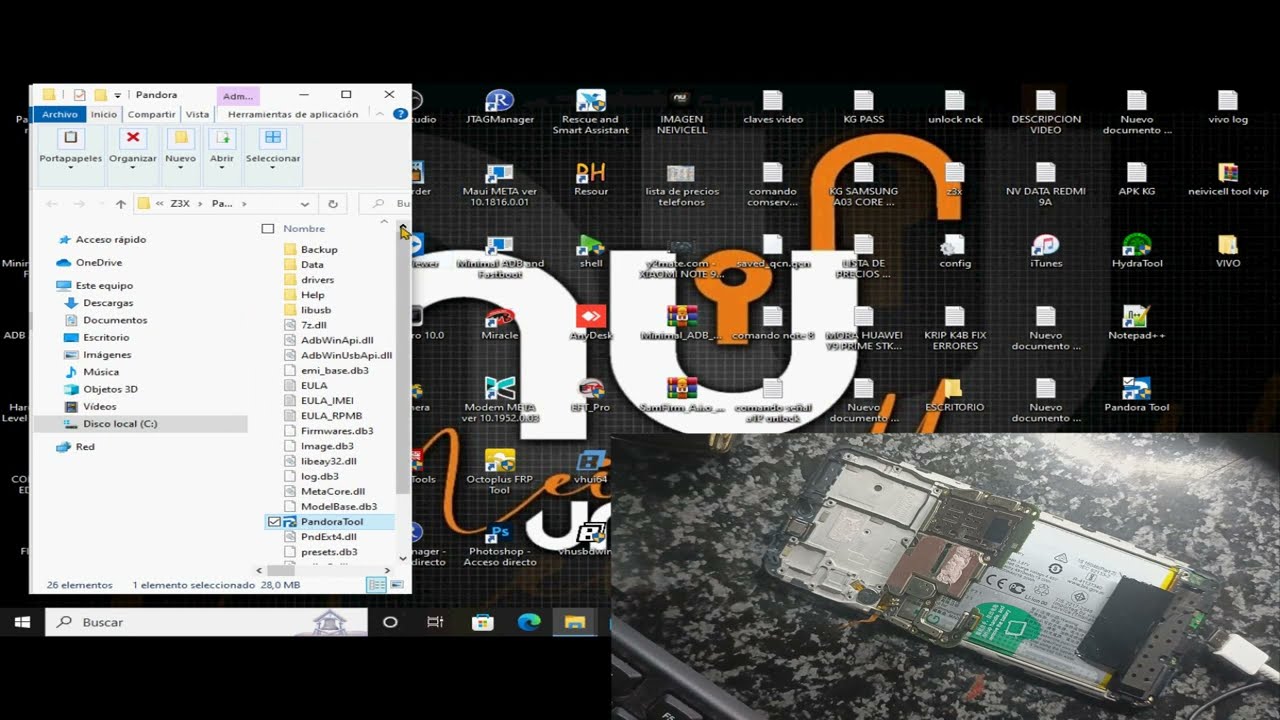This screenshot has width=1280, height=720.
Task: Select neivicell tool vip archive icon
Action: tap(1228, 179)
